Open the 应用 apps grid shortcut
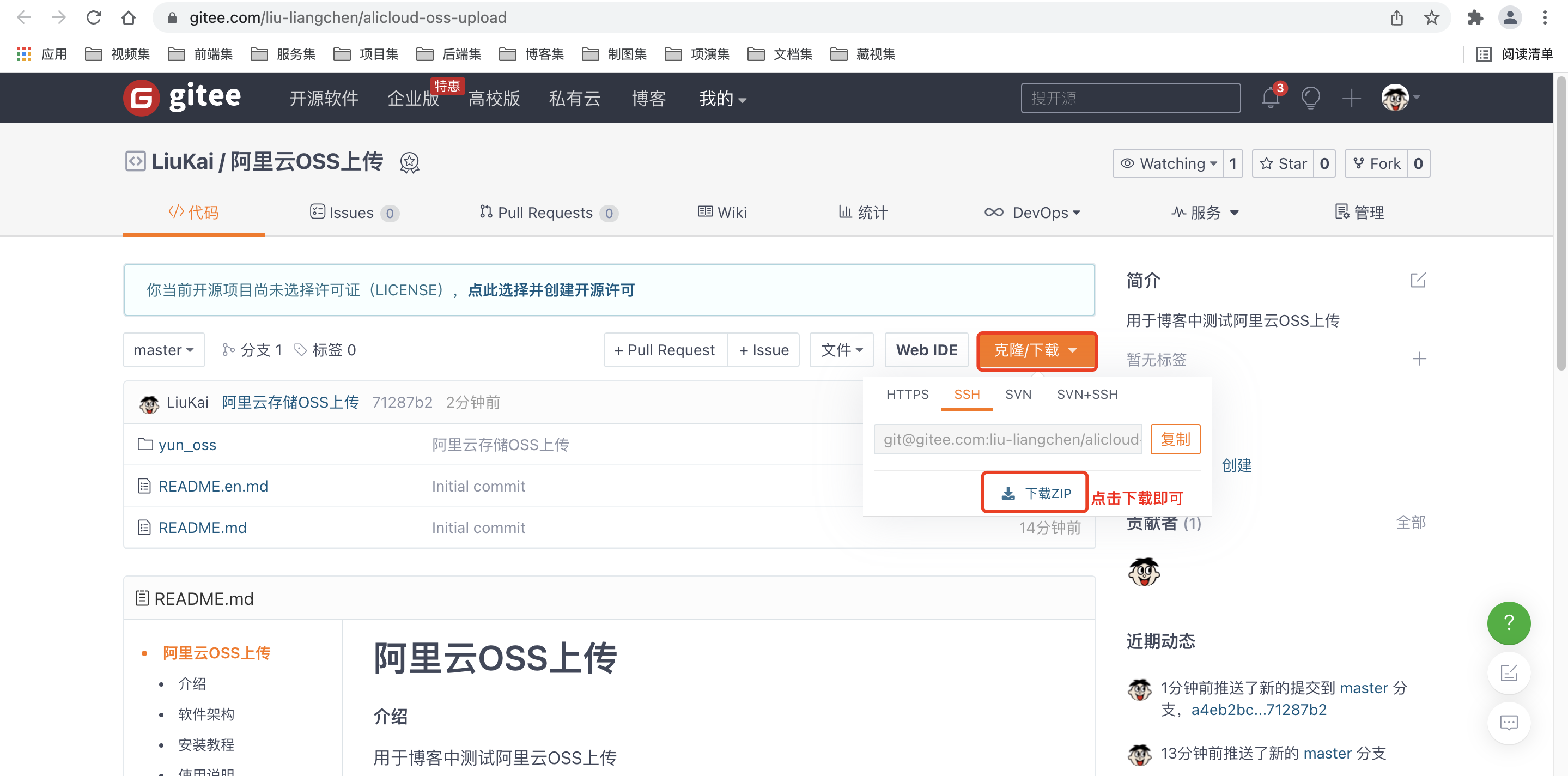Image resolution: width=1568 pixels, height=776 pixels. 41,54
